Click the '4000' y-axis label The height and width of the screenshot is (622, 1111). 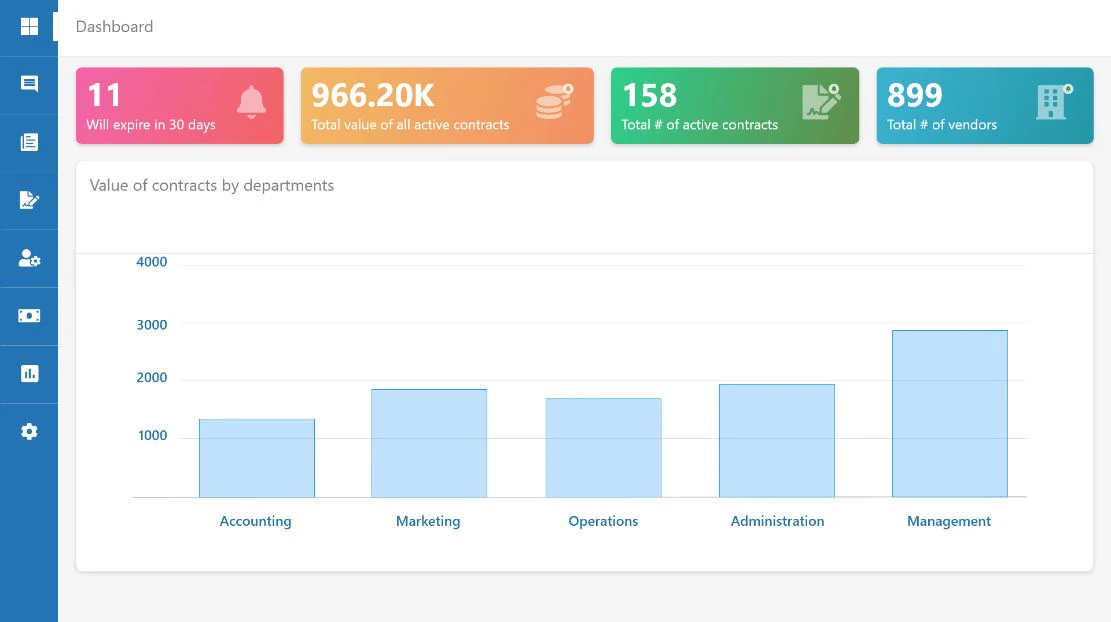click(x=152, y=262)
